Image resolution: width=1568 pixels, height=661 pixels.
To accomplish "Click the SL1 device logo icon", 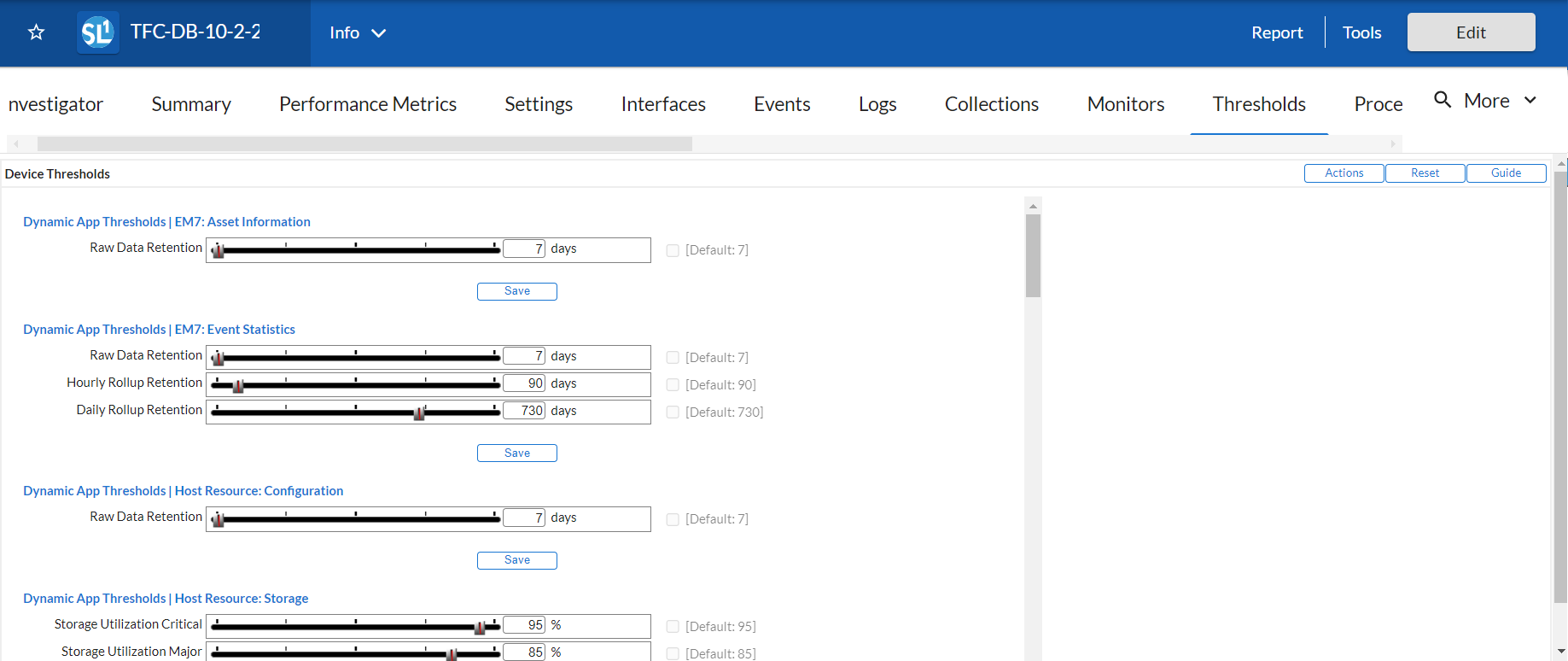I will point(97,32).
